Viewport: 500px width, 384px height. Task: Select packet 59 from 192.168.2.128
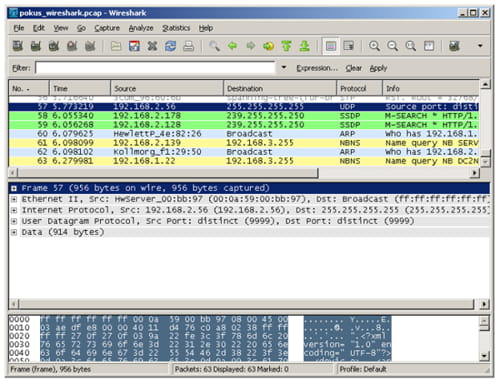pos(244,125)
